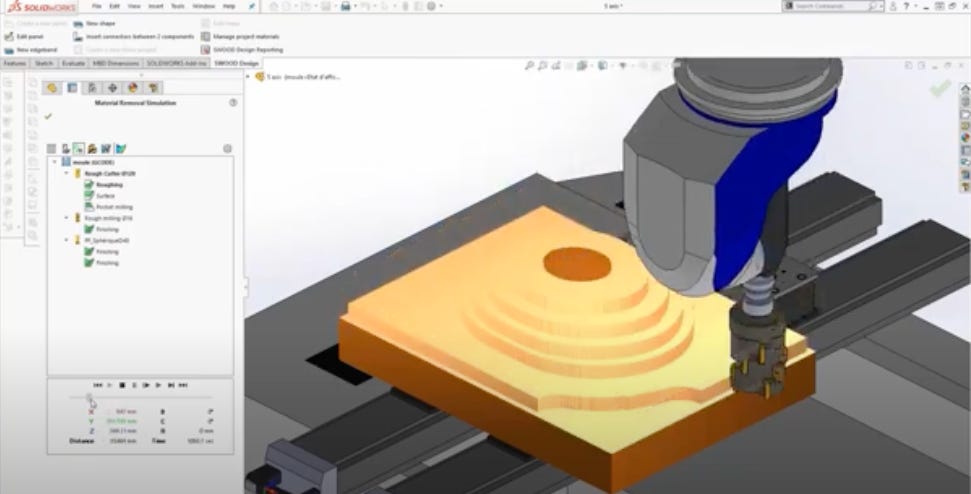Image resolution: width=971 pixels, height=494 pixels.
Task: Click the fifth simulation toolbar icon
Action: (x=106, y=149)
